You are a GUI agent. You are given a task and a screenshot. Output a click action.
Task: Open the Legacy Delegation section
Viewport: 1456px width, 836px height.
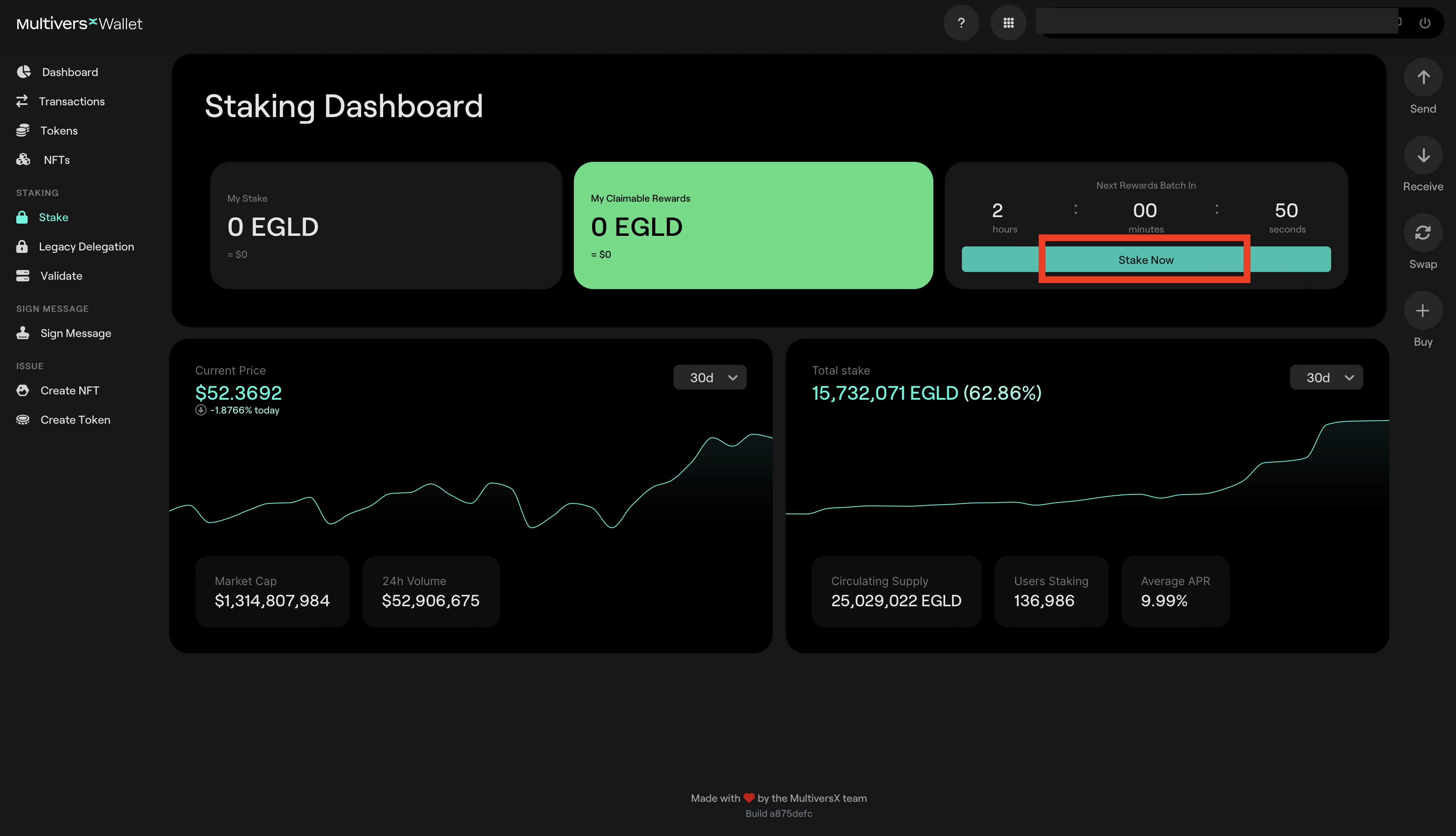click(x=86, y=246)
